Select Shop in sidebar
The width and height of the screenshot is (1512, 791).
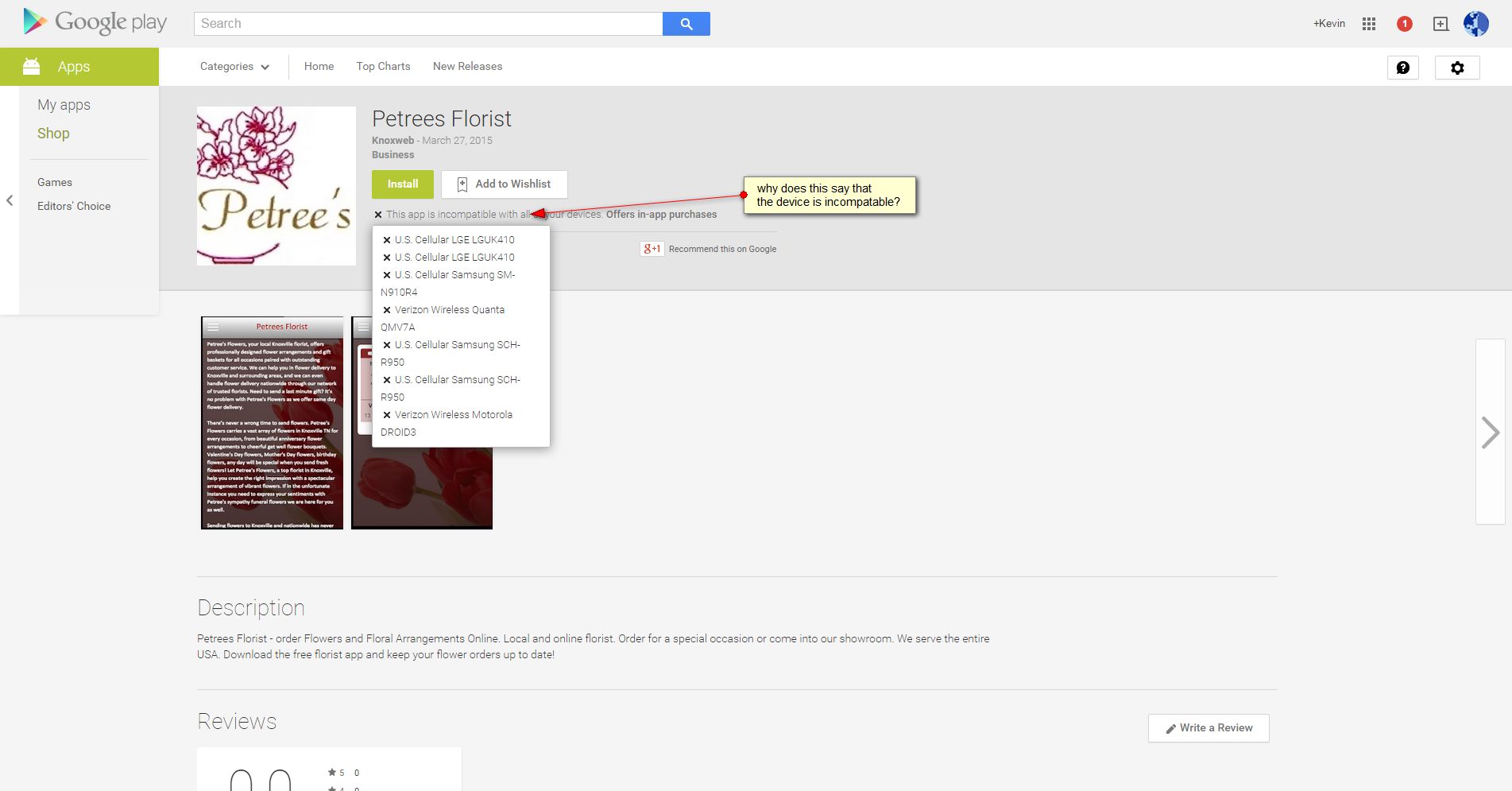[53, 134]
